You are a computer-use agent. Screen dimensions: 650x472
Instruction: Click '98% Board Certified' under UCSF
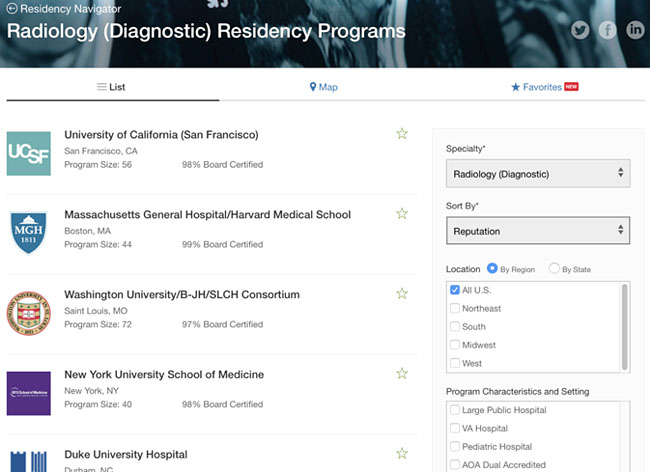click(x=223, y=165)
